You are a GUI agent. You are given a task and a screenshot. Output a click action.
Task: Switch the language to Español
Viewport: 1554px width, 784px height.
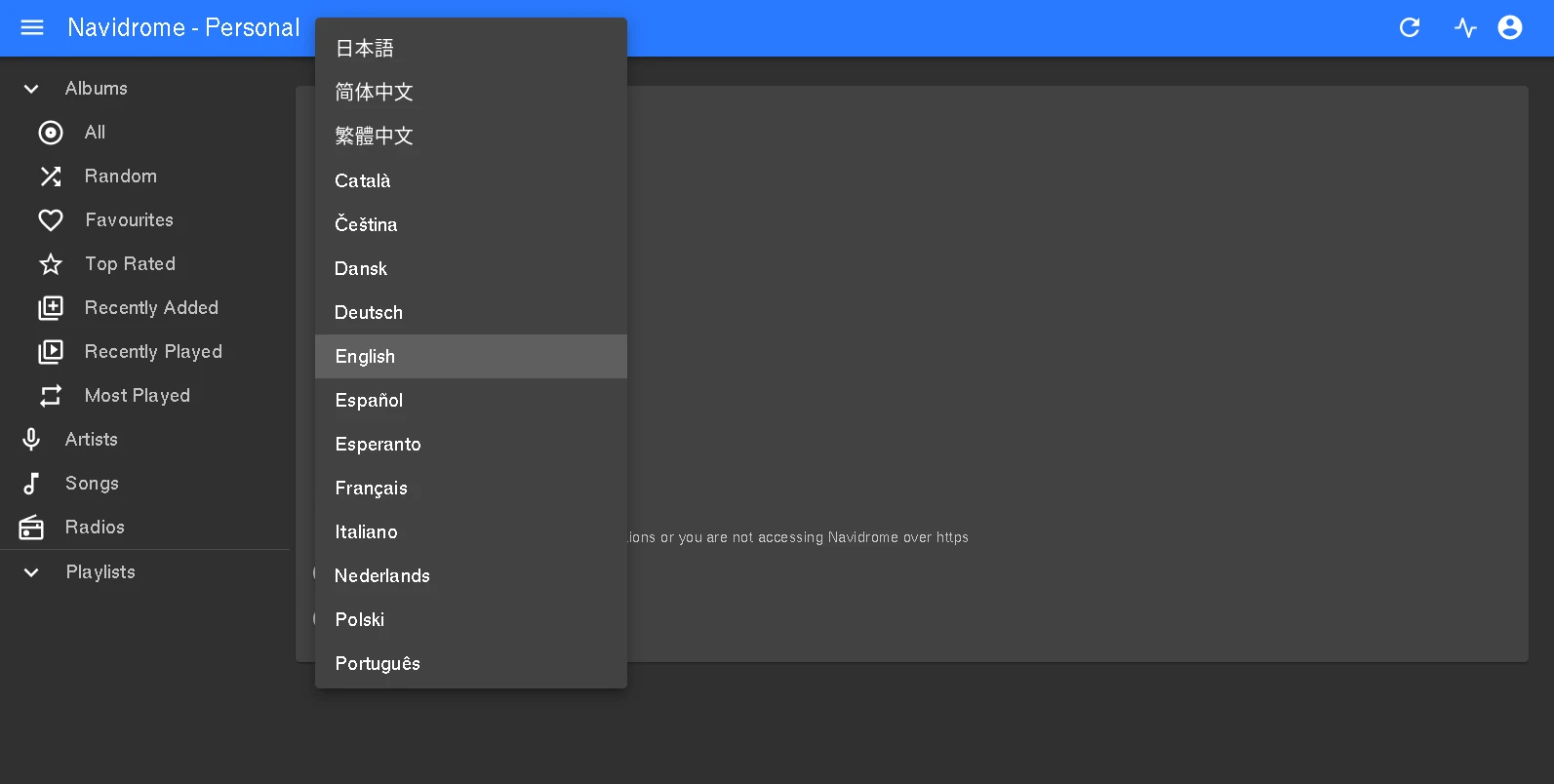click(x=471, y=400)
